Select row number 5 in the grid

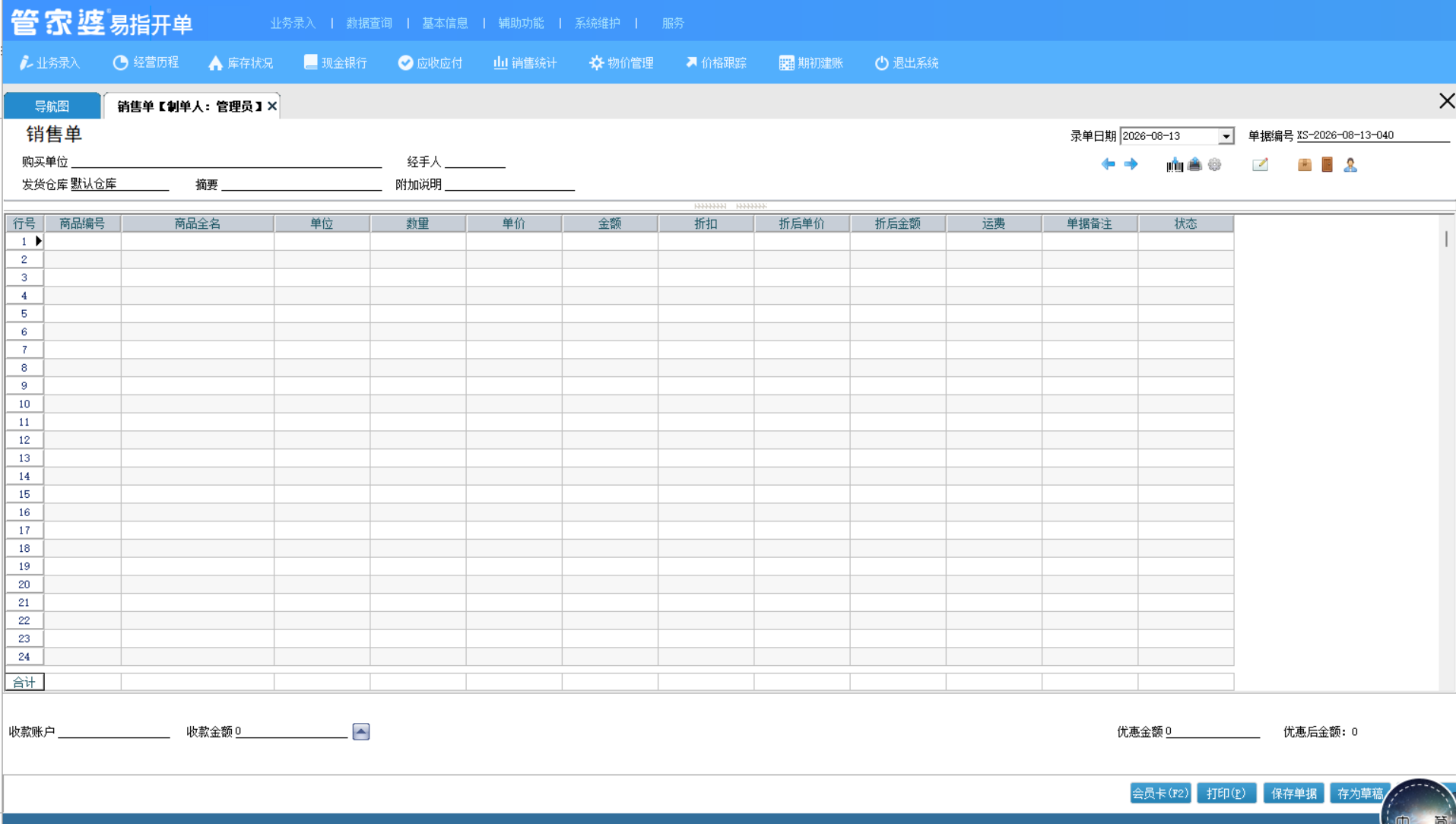(24, 313)
